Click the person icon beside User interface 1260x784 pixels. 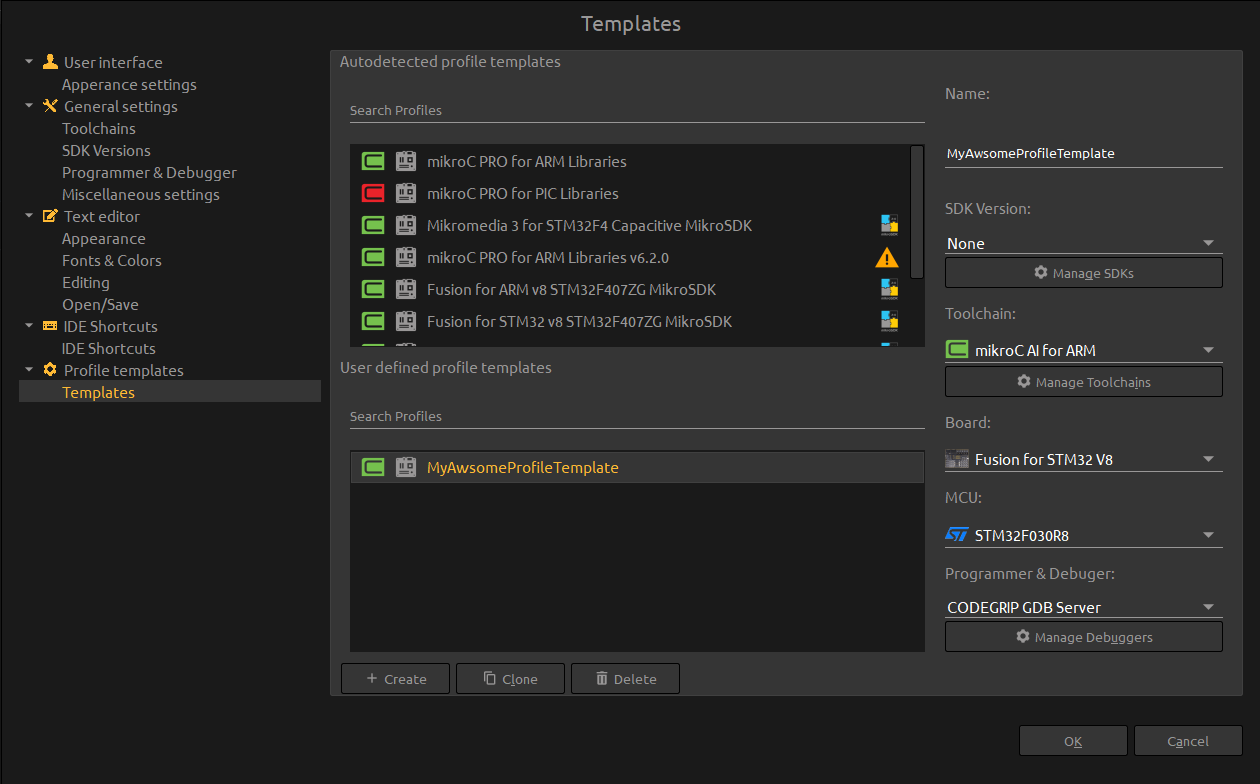pos(50,62)
